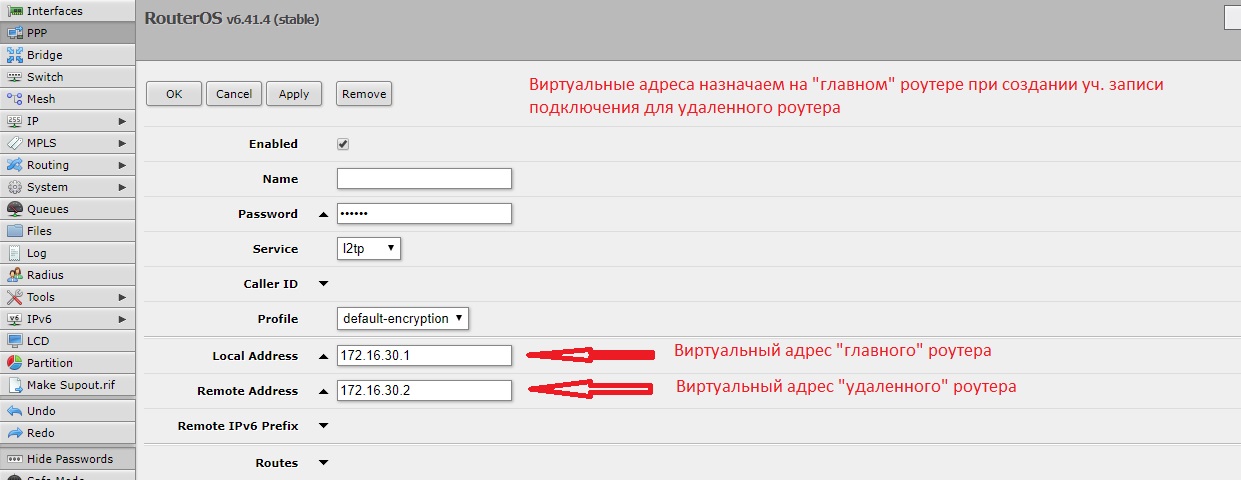
Task: Open the Interfaces menu entry
Action: point(67,11)
